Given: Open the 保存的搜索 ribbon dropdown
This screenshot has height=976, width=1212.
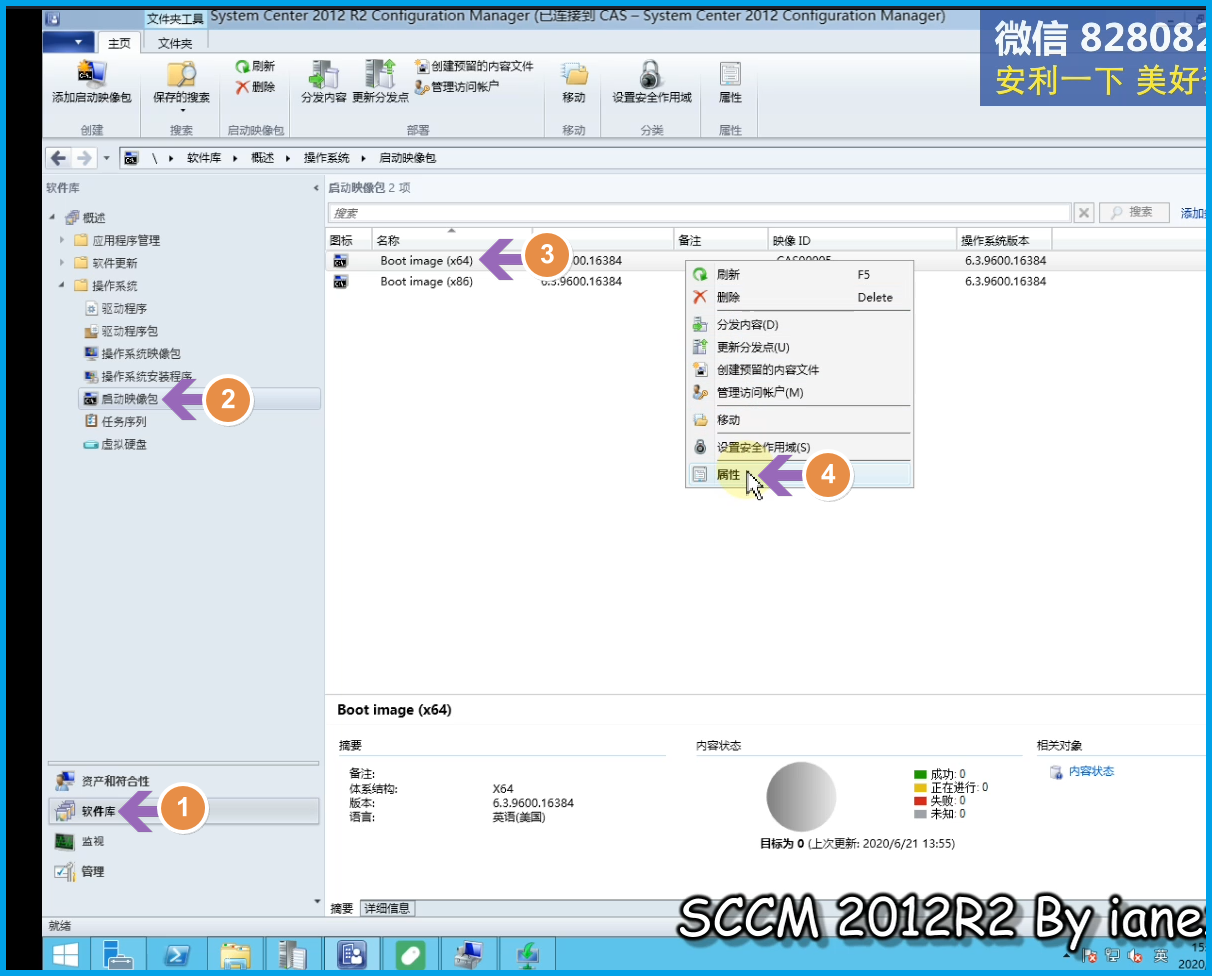Looking at the screenshot, I should click(181, 84).
